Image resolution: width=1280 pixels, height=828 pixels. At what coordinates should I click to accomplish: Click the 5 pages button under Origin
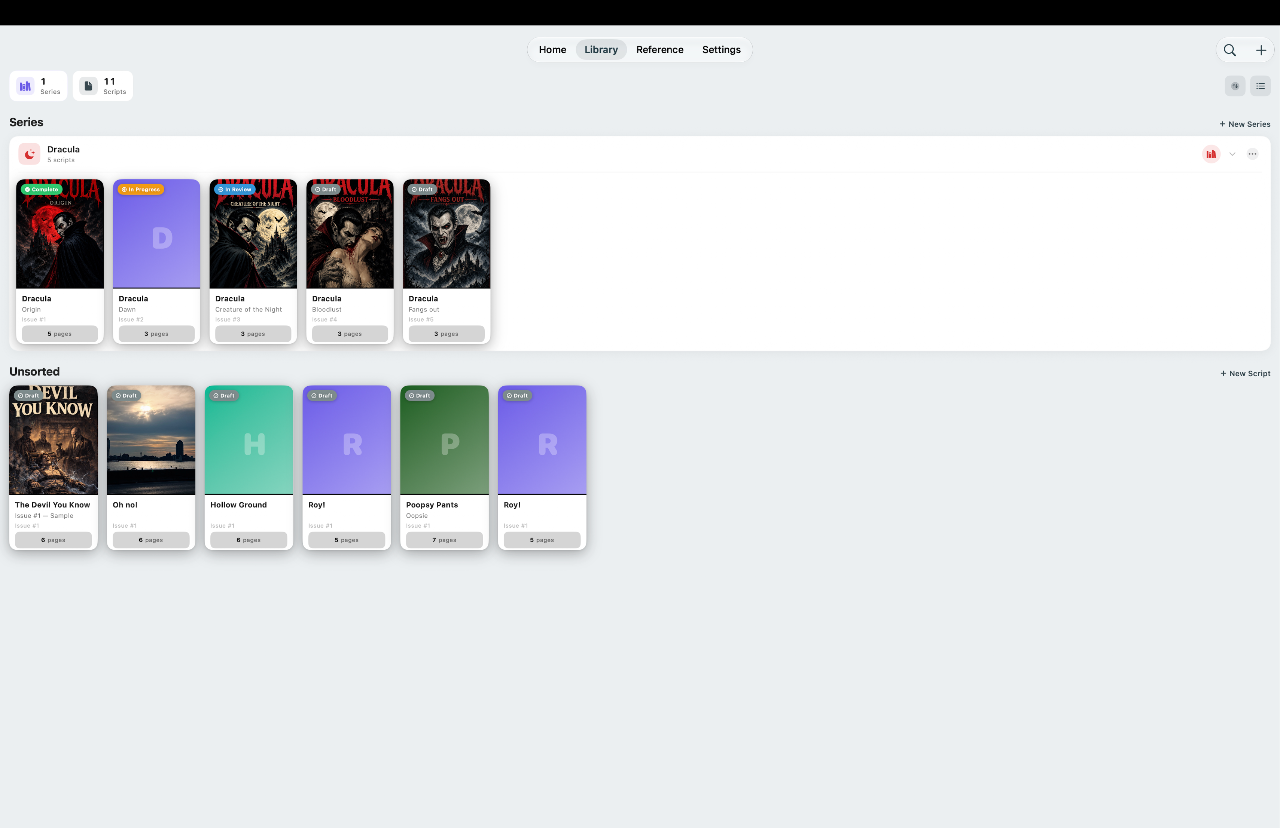(x=60, y=334)
